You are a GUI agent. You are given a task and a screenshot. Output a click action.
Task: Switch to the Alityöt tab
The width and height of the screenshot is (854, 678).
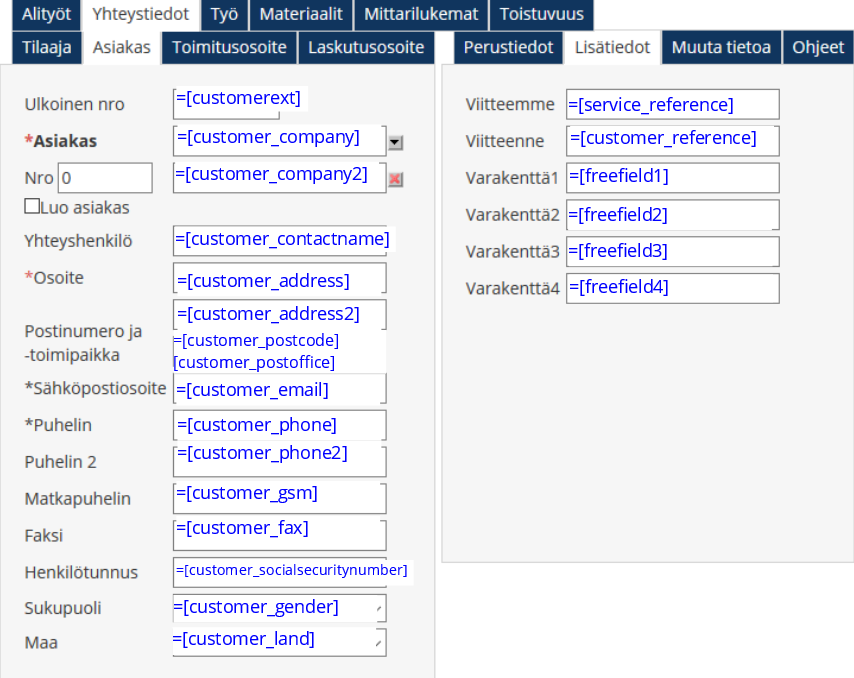[46, 14]
